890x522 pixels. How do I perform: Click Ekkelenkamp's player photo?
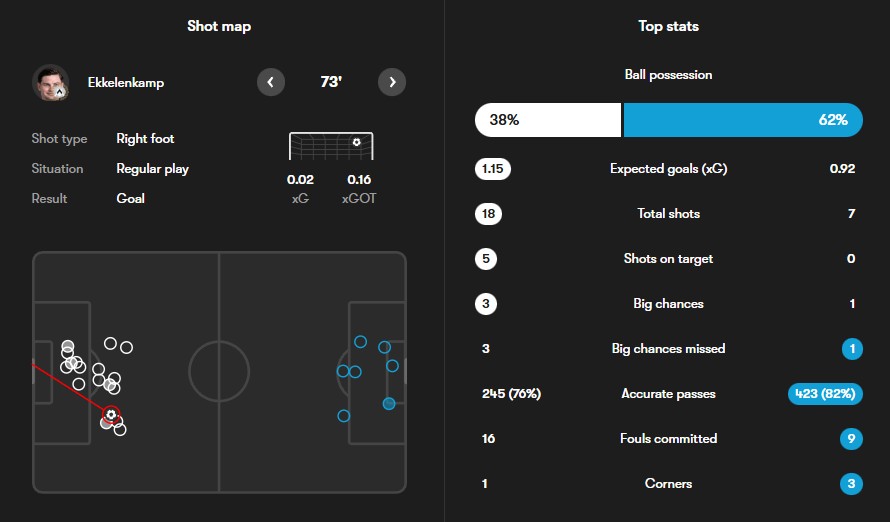click(49, 83)
